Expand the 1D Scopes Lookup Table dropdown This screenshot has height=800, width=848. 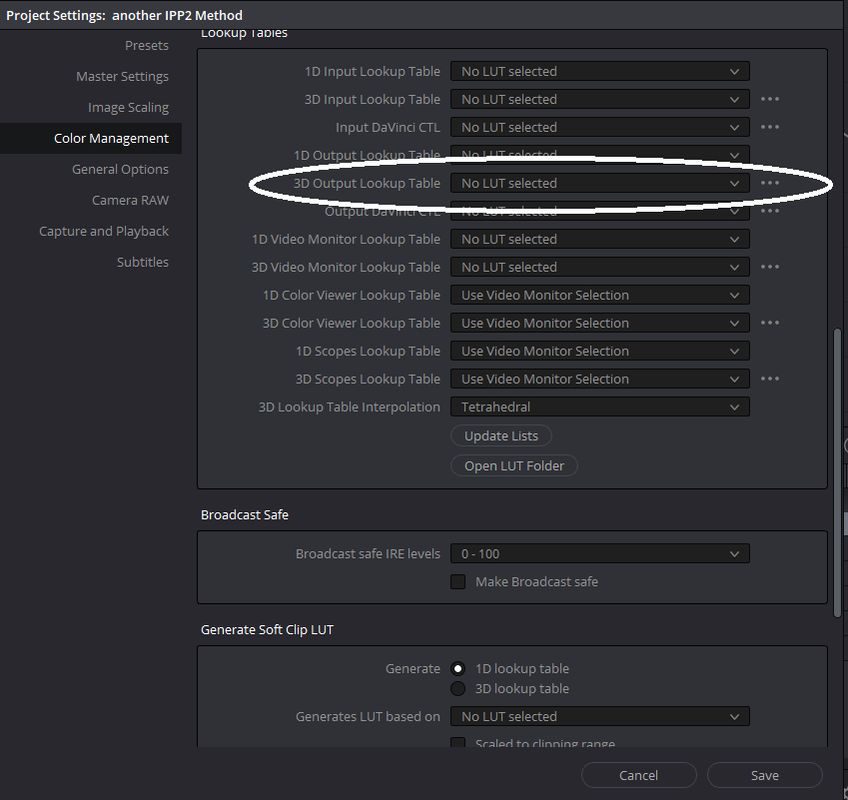click(600, 351)
